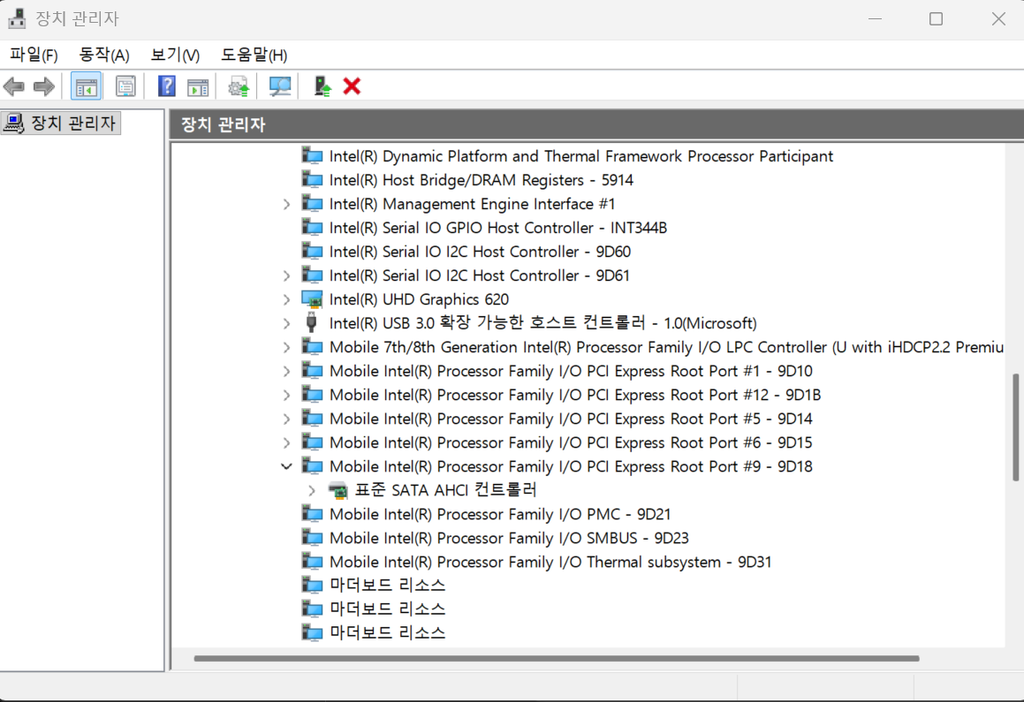Open the 보기(V) menu

pyautogui.click(x=175, y=55)
